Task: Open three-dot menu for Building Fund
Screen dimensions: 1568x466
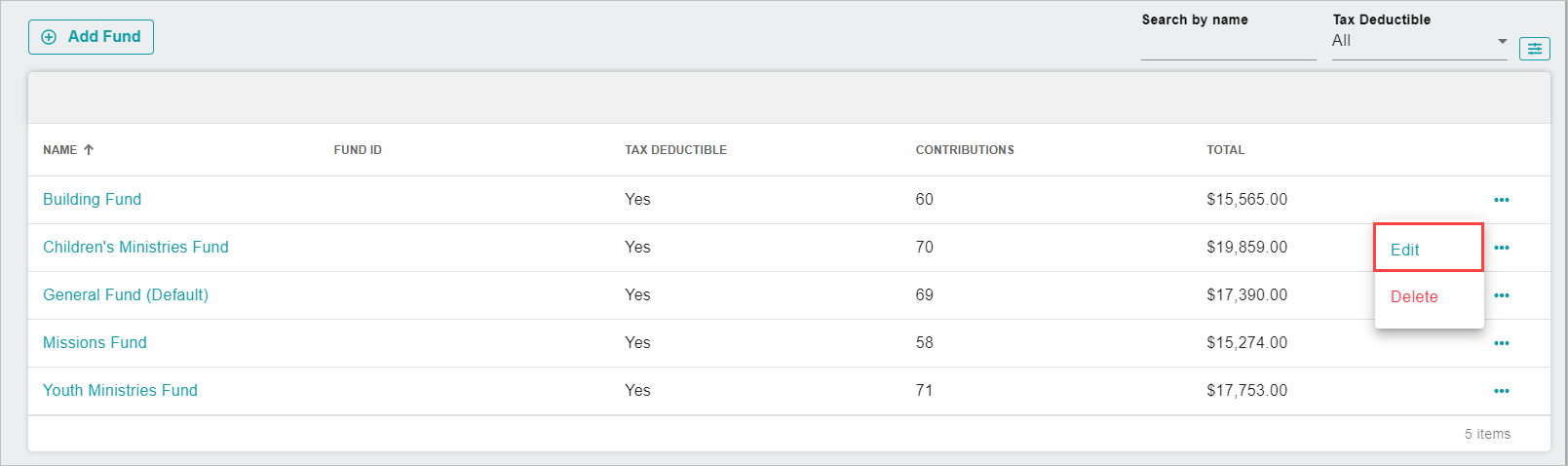Action: pyautogui.click(x=1502, y=200)
